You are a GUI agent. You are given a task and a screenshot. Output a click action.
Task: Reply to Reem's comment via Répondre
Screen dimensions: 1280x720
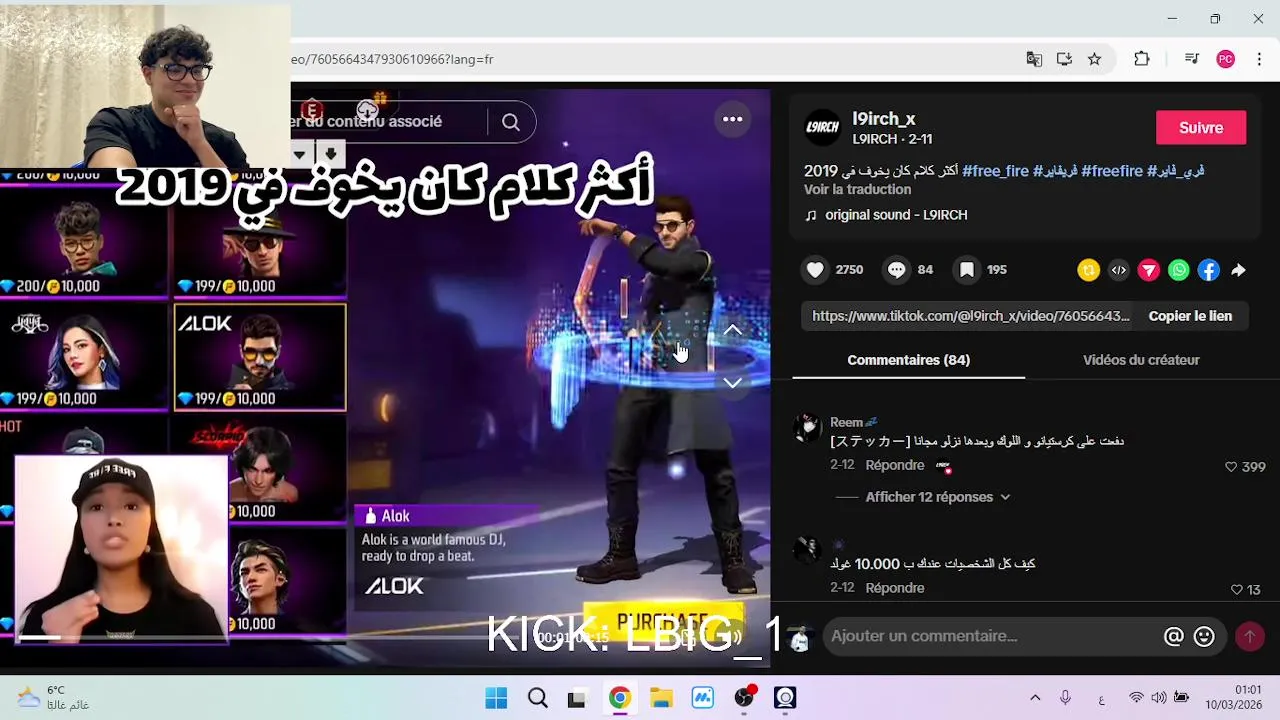click(895, 465)
